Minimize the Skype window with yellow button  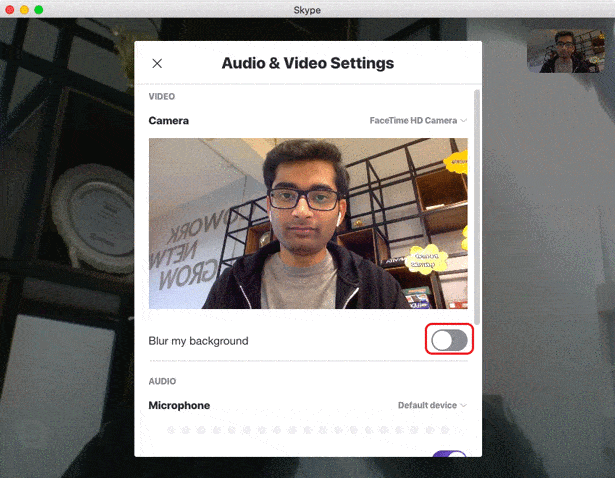[24, 9]
